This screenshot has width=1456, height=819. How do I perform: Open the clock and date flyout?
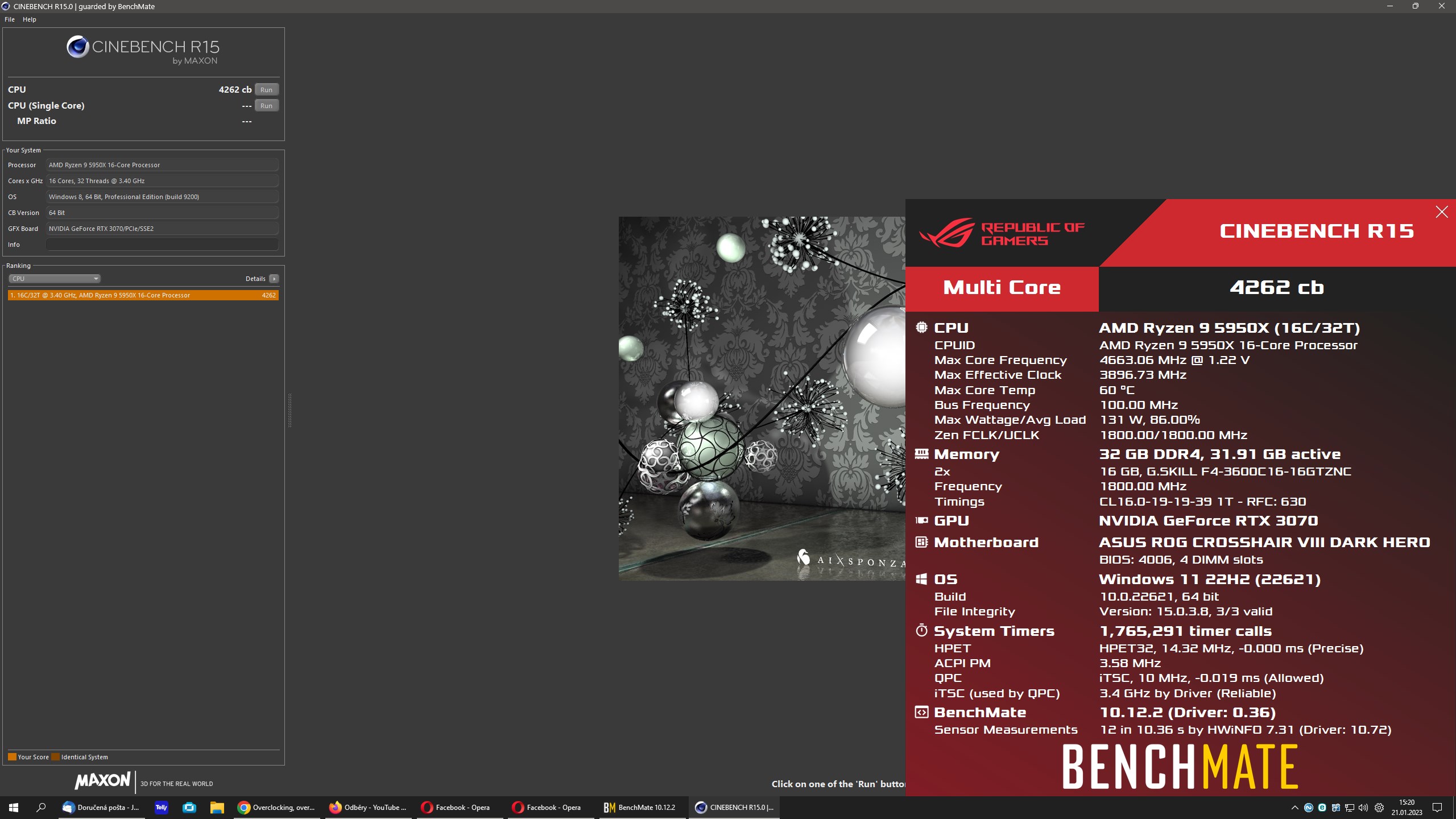[x=1407, y=807]
